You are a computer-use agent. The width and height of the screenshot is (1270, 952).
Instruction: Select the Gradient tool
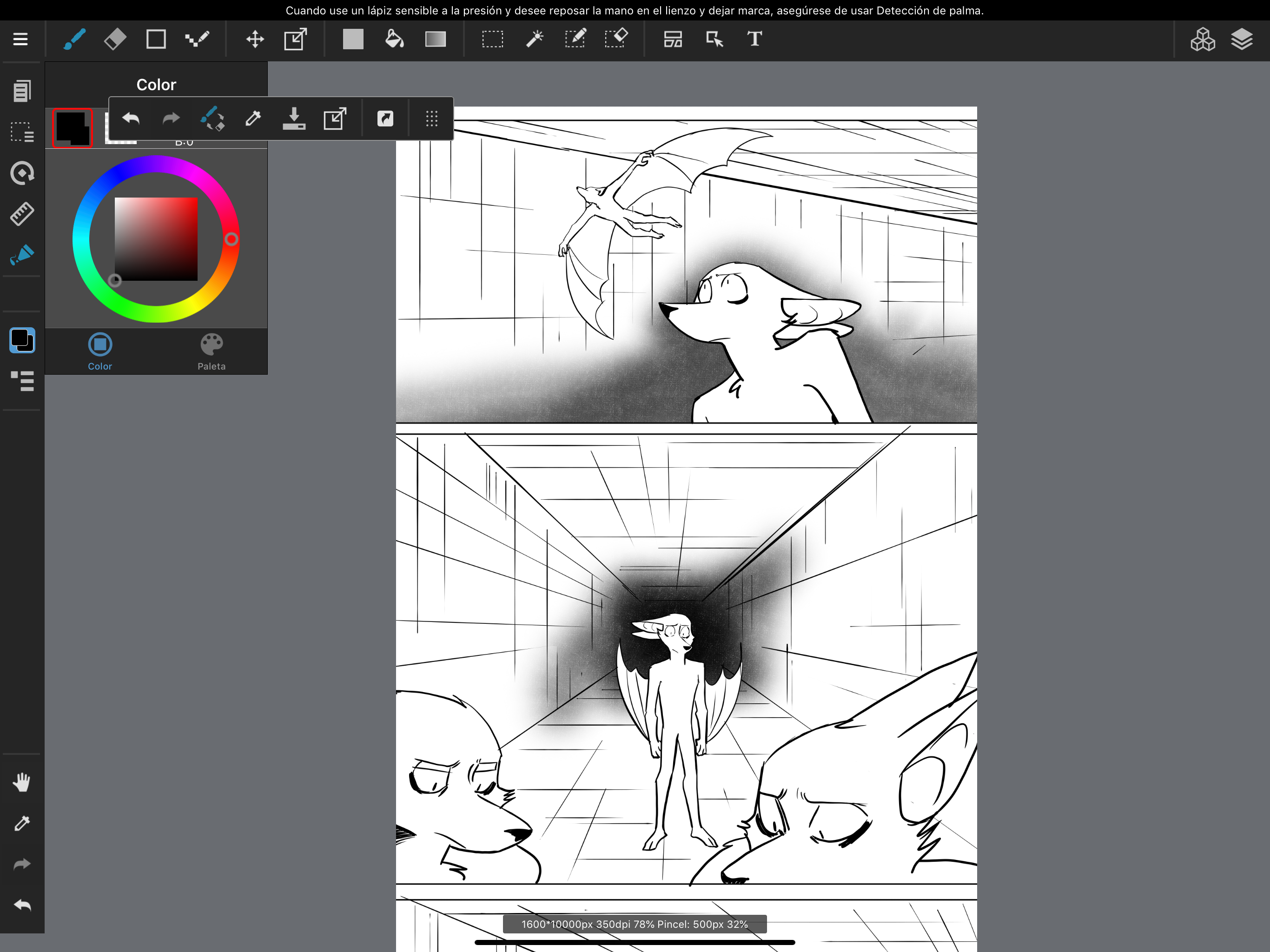pyautogui.click(x=435, y=39)
